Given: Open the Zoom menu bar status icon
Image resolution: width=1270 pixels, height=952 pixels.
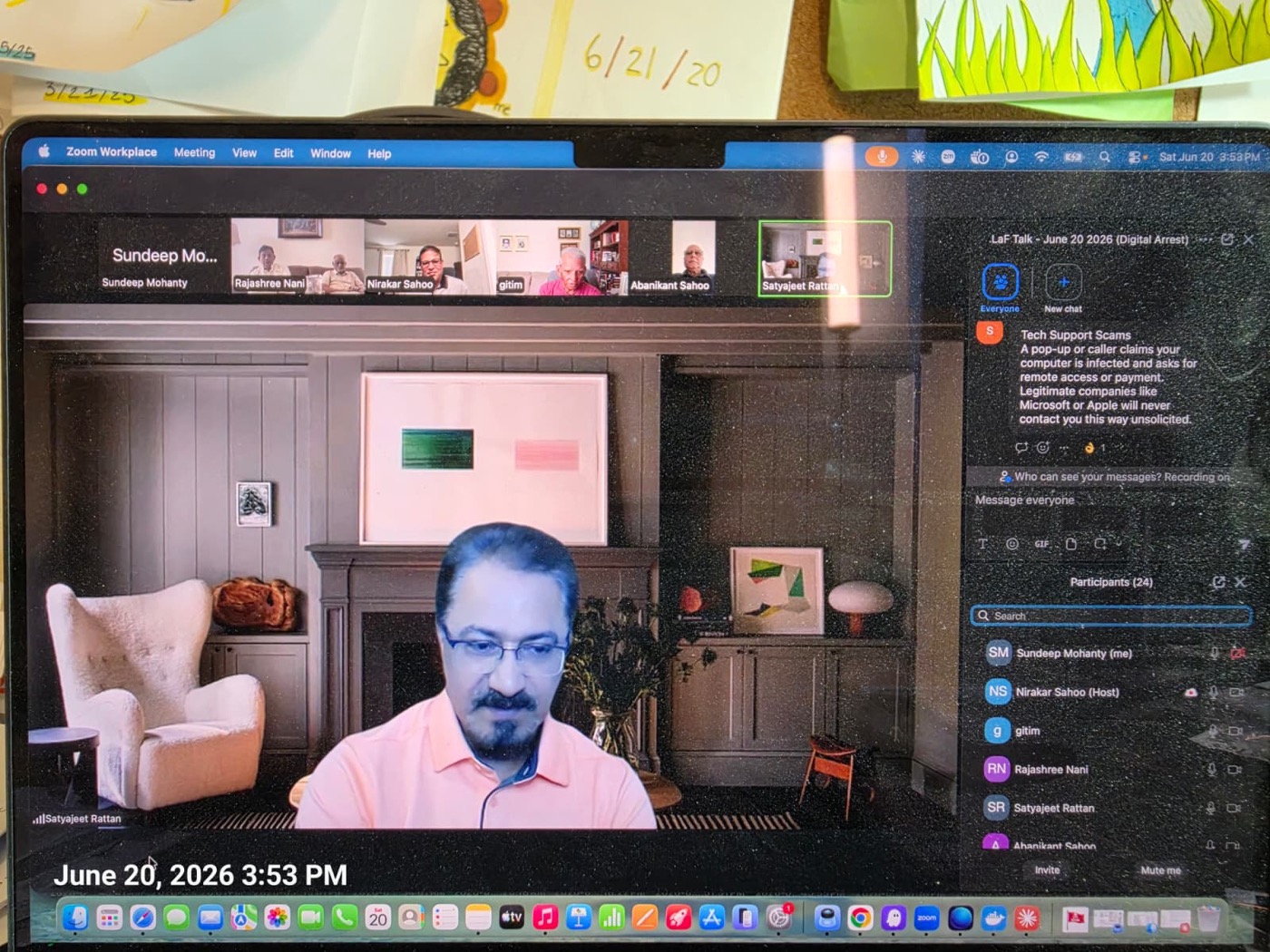Looking at the screenshot, I should tap(948, 157).
